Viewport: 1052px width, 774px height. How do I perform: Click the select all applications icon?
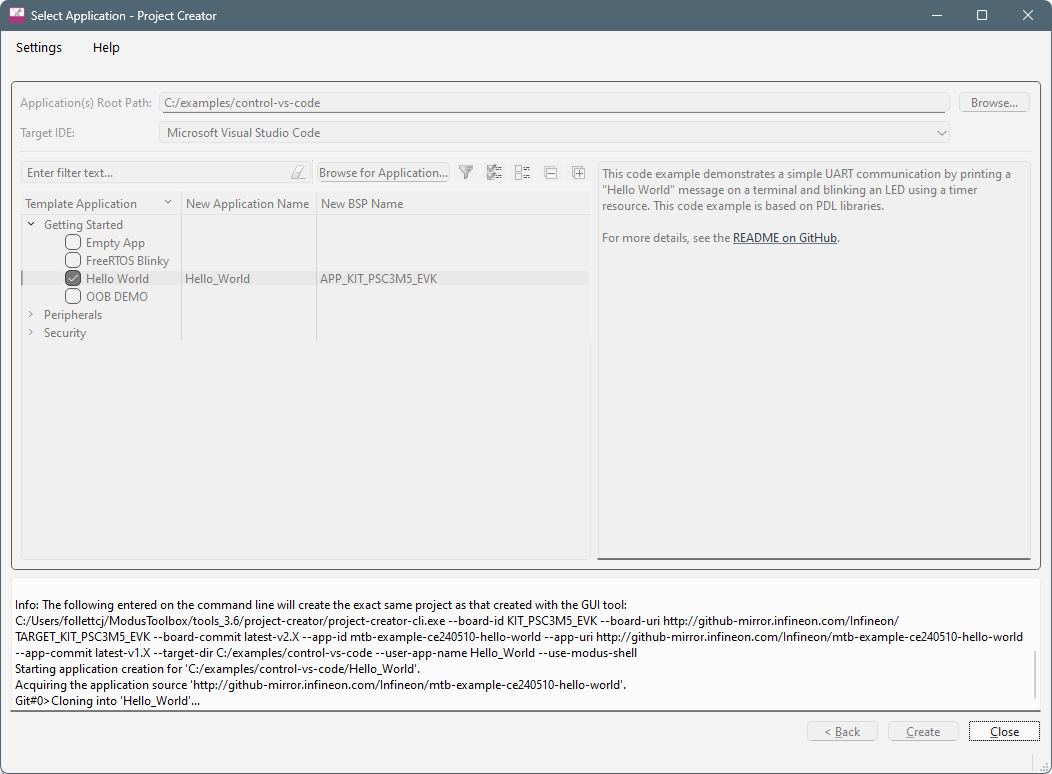494,173
